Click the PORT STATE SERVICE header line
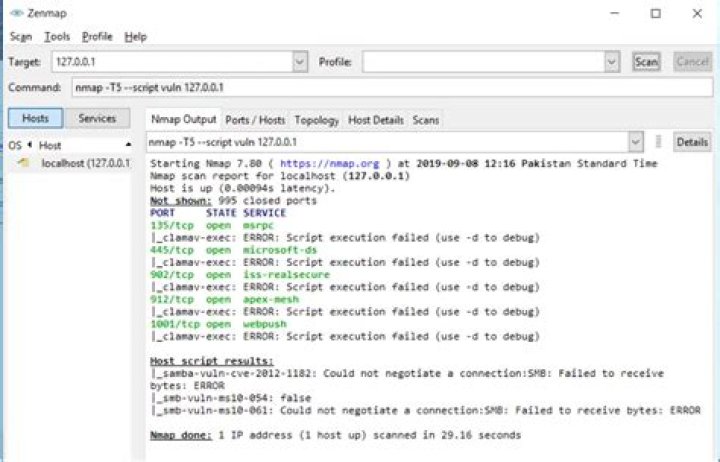 pos(218,213)
